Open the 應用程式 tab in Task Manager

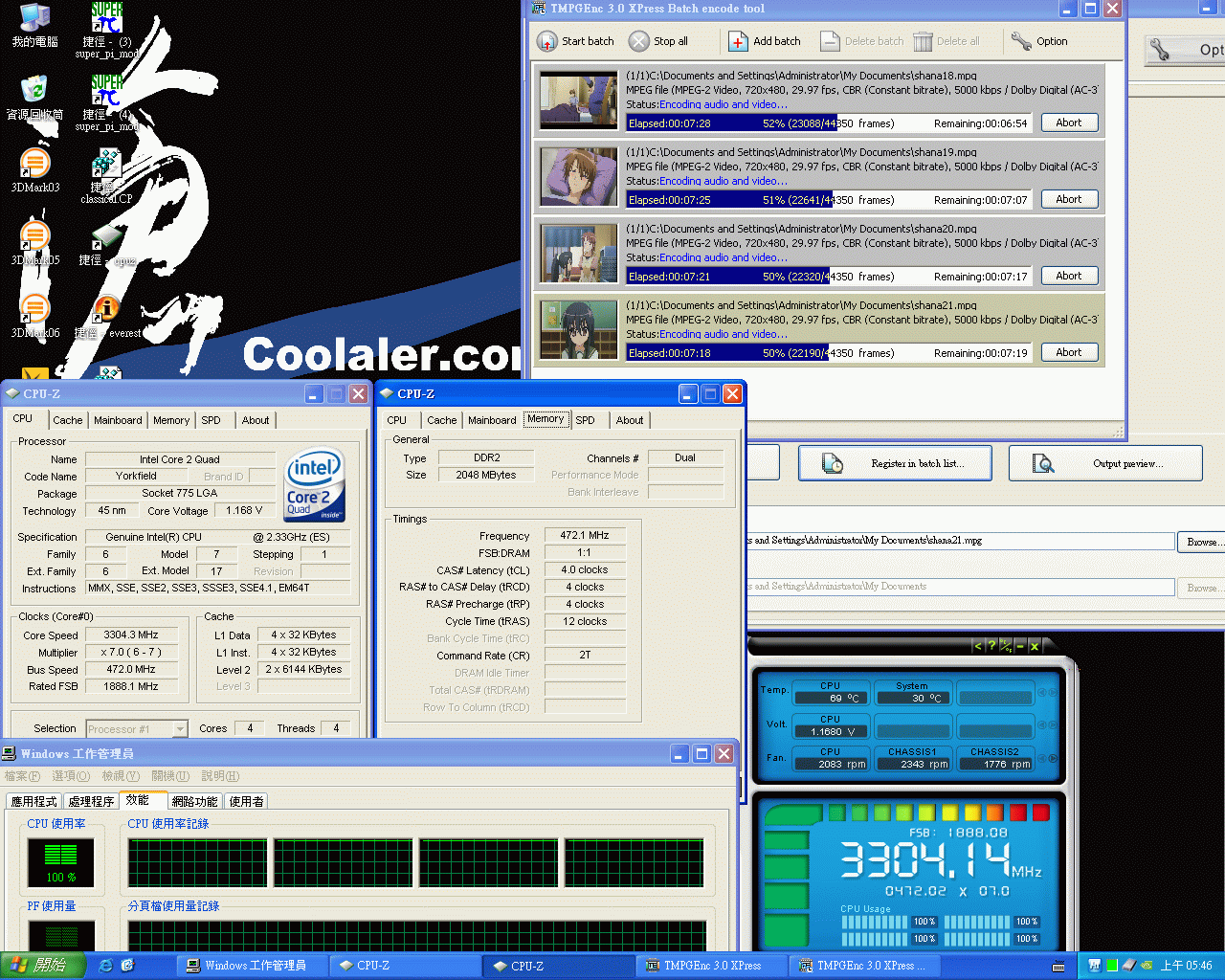34,802
